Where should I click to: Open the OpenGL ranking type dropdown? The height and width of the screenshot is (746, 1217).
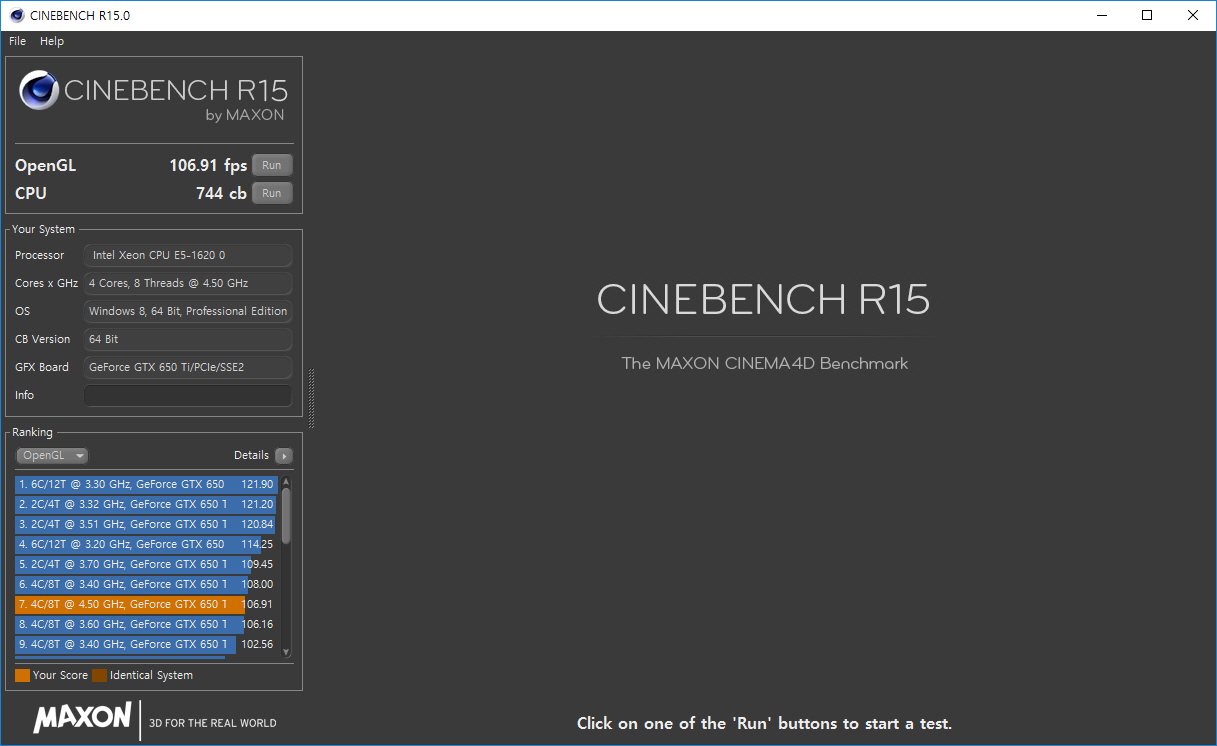pos(52,455)
